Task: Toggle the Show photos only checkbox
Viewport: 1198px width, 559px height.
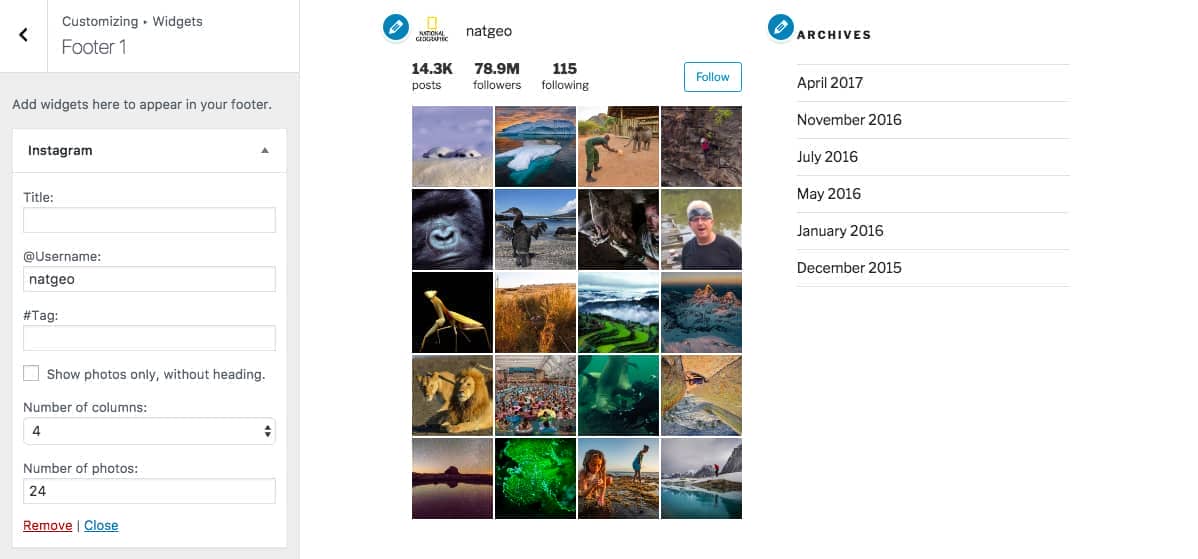Action: [31, 373]
